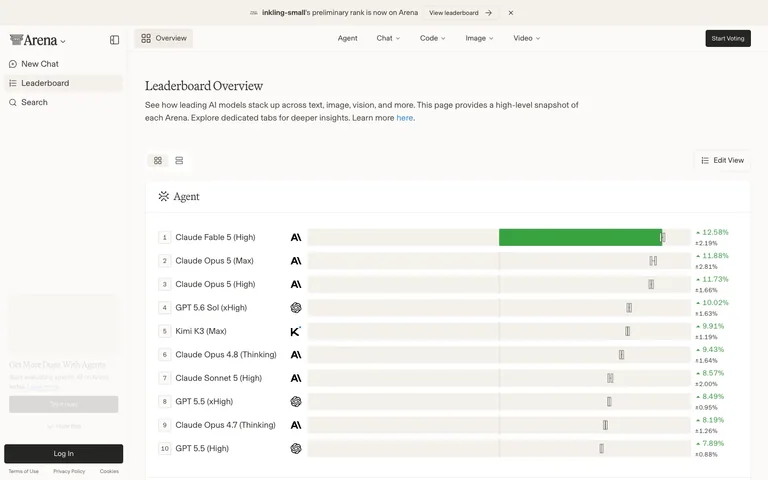Follow the 'here' learn more link
The image size is (768, 480).
pyautogui.click(x=405, y=118)
